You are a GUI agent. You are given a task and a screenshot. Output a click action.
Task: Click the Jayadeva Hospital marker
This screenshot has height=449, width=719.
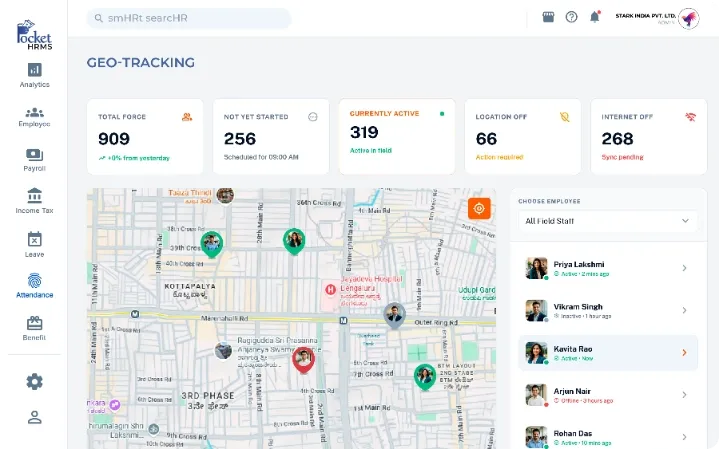[x=330, y=289]
